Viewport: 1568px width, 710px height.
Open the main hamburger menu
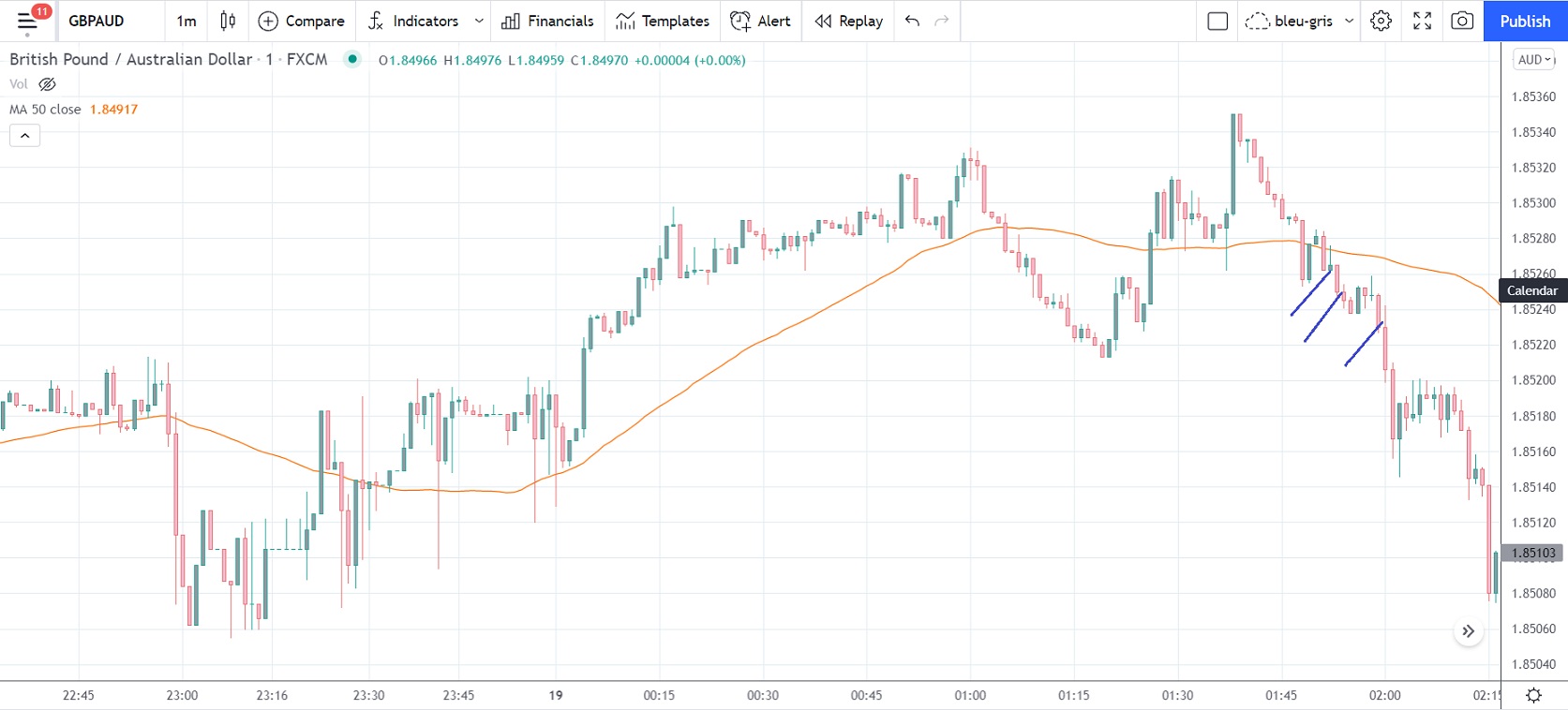[x=27, y=21]
